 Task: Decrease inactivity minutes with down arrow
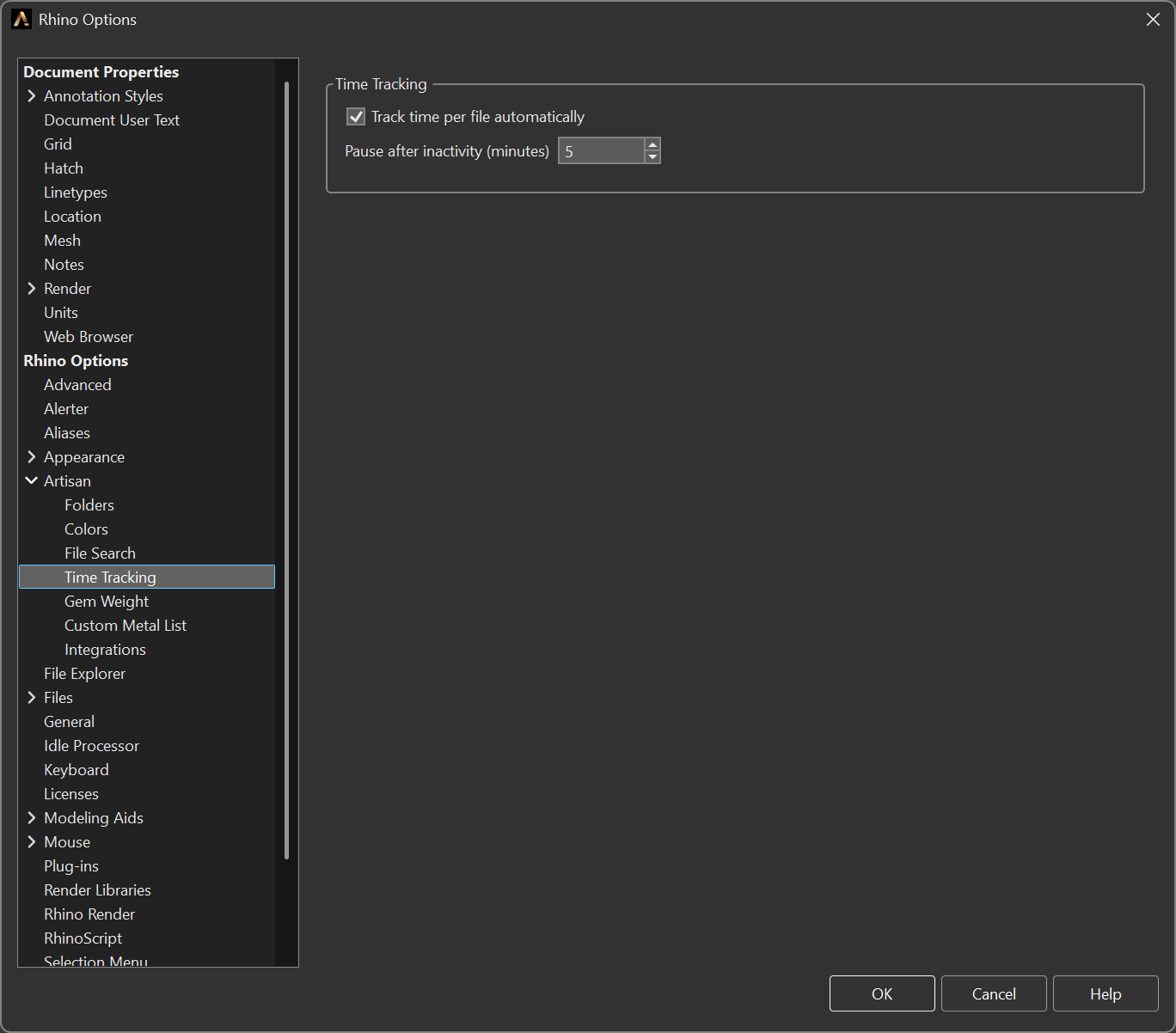click(x=652, y=157)
